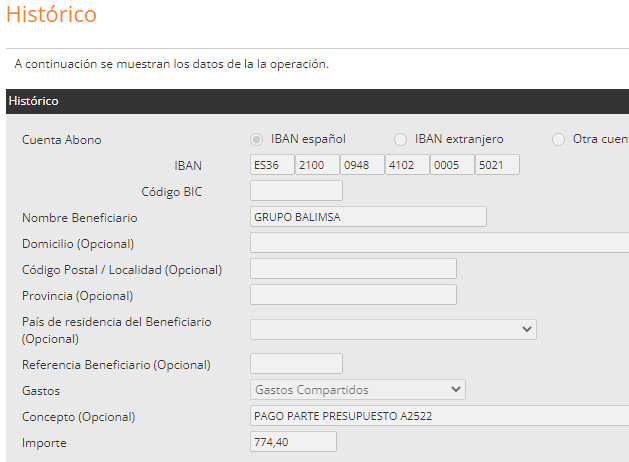Open País de residencia del Beneficiario dropdown
Image resolution: width=629 pixels, height=462 pixels.
point(393,330)
